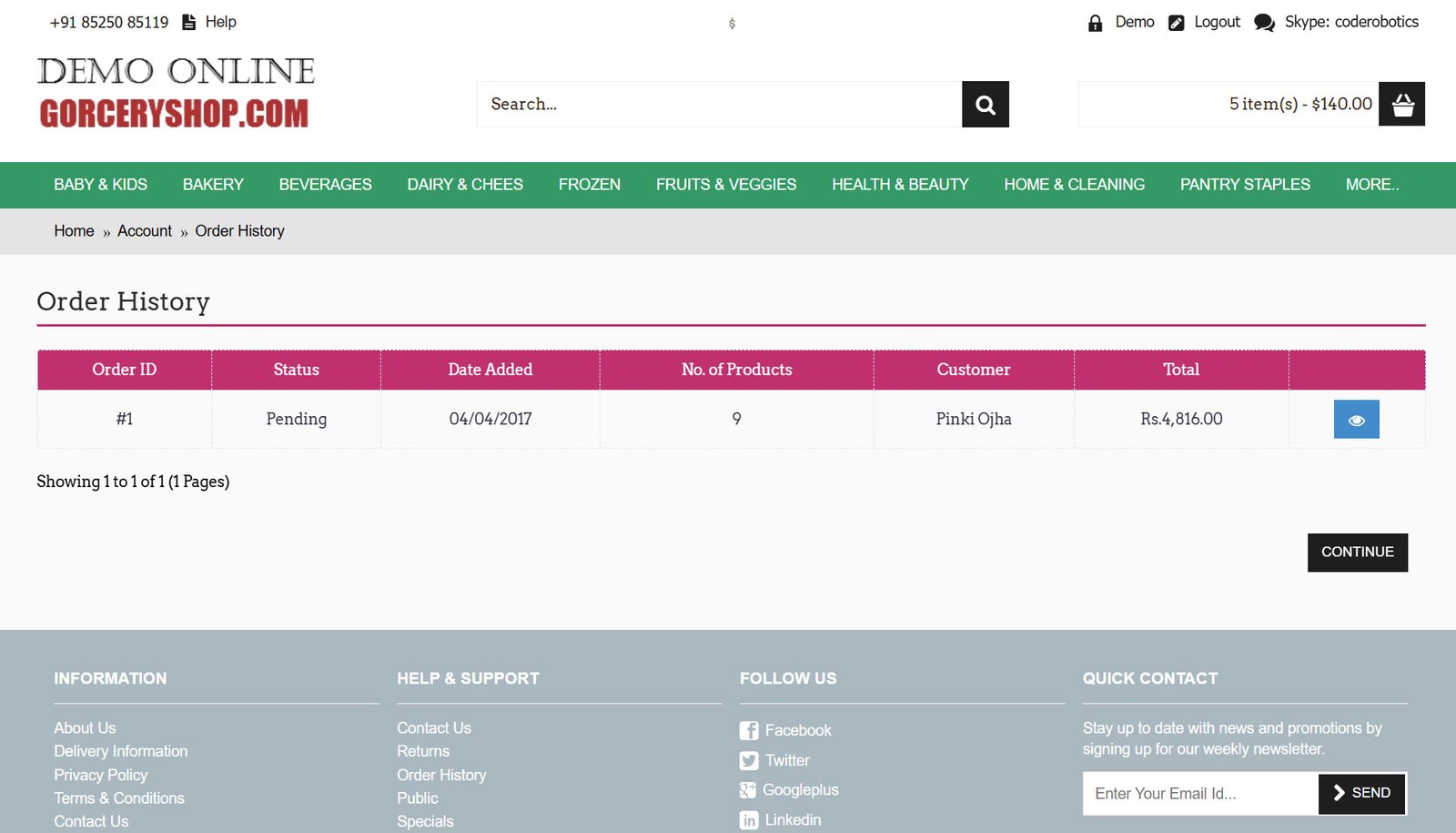
Task: Click Pending status cell
Action: point(297,420)
